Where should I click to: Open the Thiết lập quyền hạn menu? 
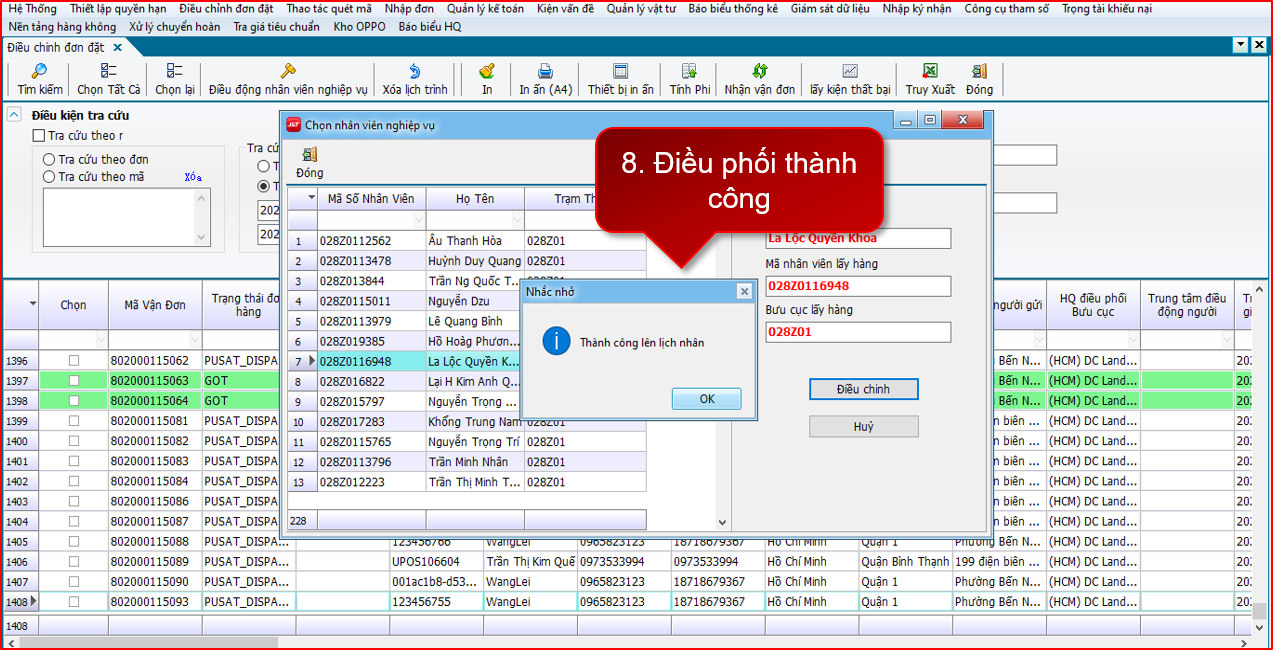pos(118,9)
